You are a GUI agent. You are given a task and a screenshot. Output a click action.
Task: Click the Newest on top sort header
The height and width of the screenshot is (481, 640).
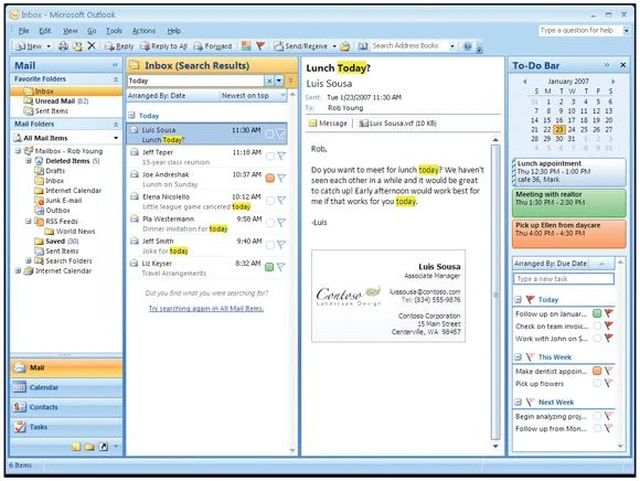pos(253,96)
